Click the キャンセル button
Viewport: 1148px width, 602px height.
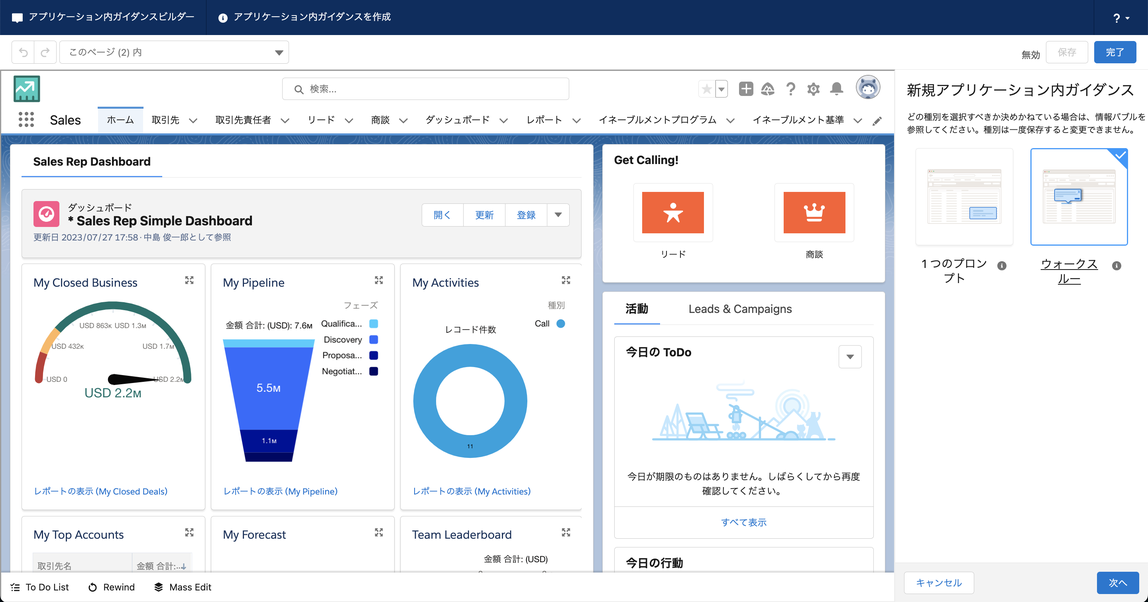pyautogui.click(x=939, y=583)
